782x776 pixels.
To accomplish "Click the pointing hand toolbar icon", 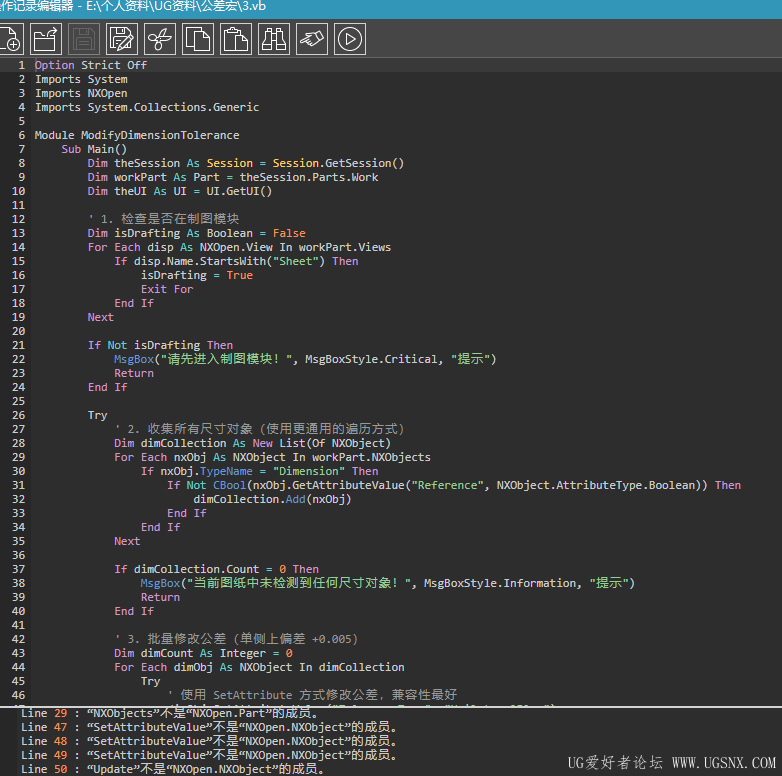I will coord(312,39).
